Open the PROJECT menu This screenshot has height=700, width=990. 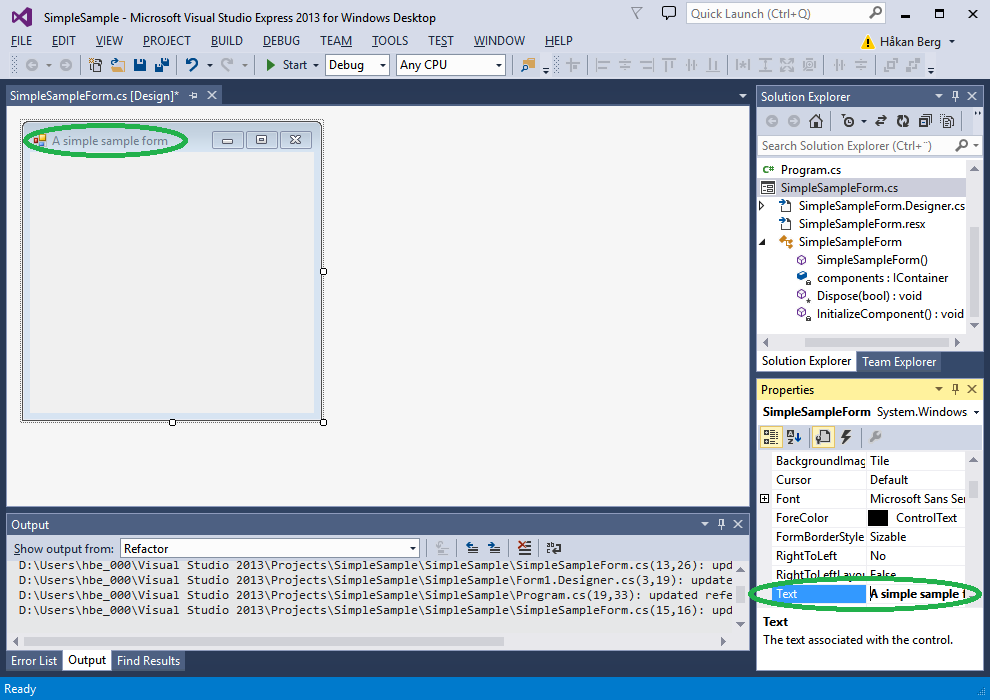[167, 41]
